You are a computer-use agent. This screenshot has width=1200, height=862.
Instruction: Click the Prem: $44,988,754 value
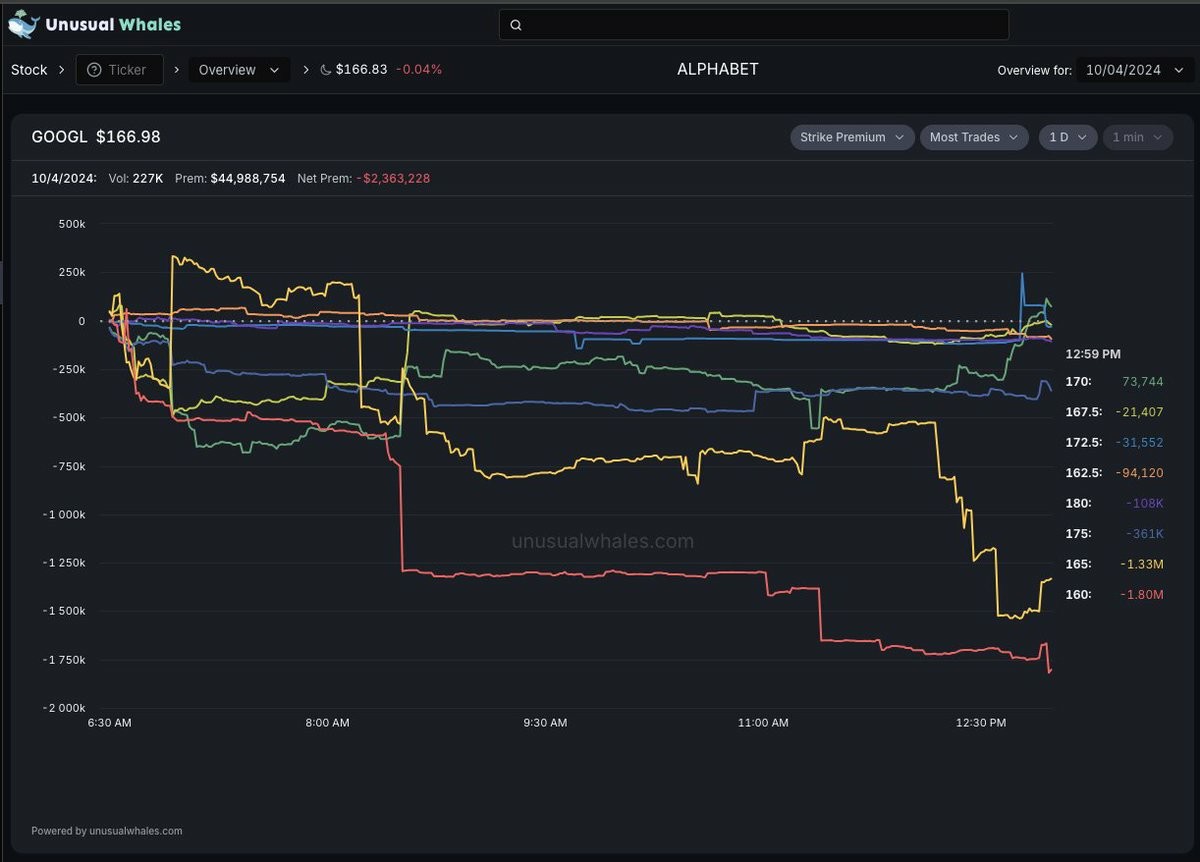230,178
